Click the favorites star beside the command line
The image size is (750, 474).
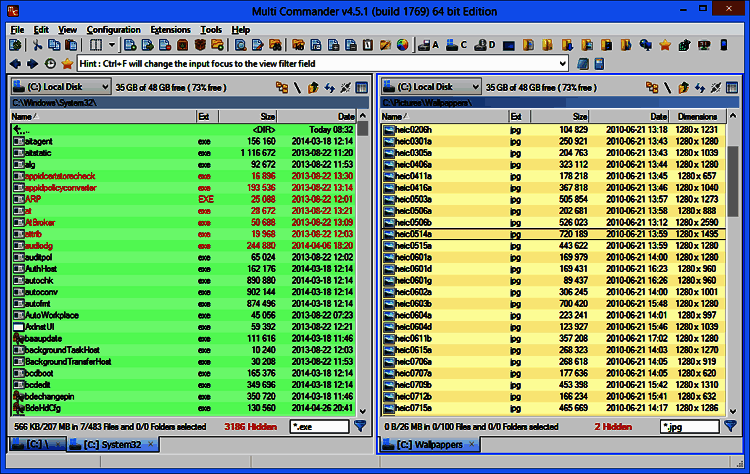point(67,63)
